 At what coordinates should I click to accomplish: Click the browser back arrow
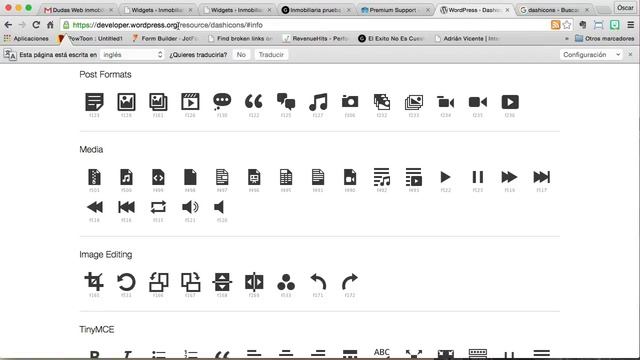(x=8, y=25)
